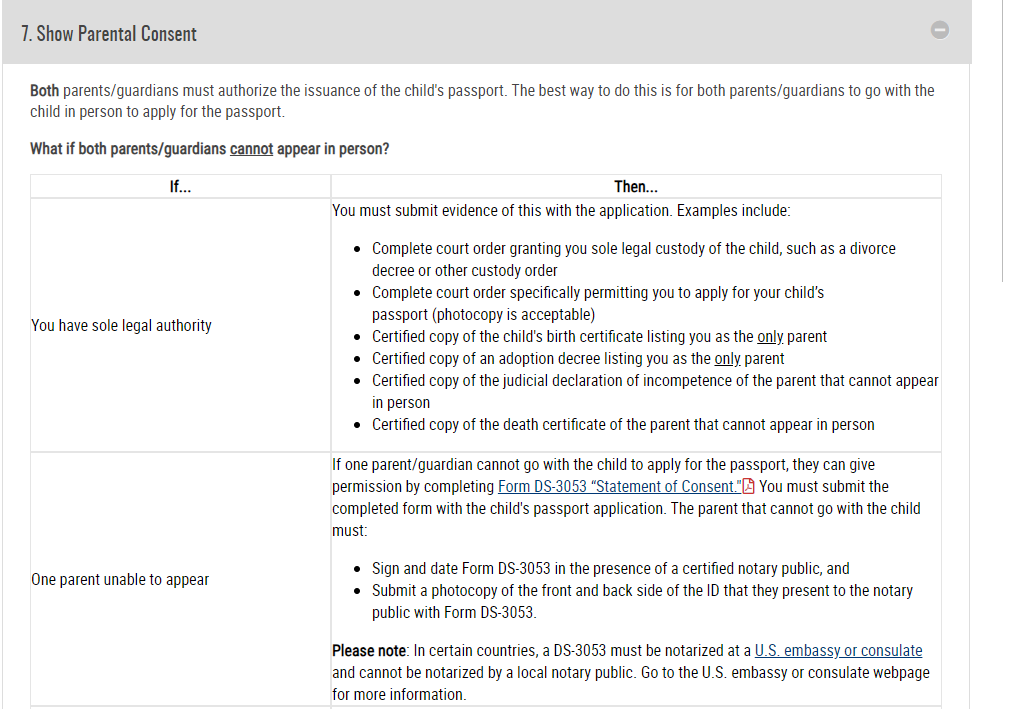Viewport: 1010px width, 709px height.
Task: Follow the U.S. embassy or consulate link
Action: pyautogui.click(x=838, y=650)
